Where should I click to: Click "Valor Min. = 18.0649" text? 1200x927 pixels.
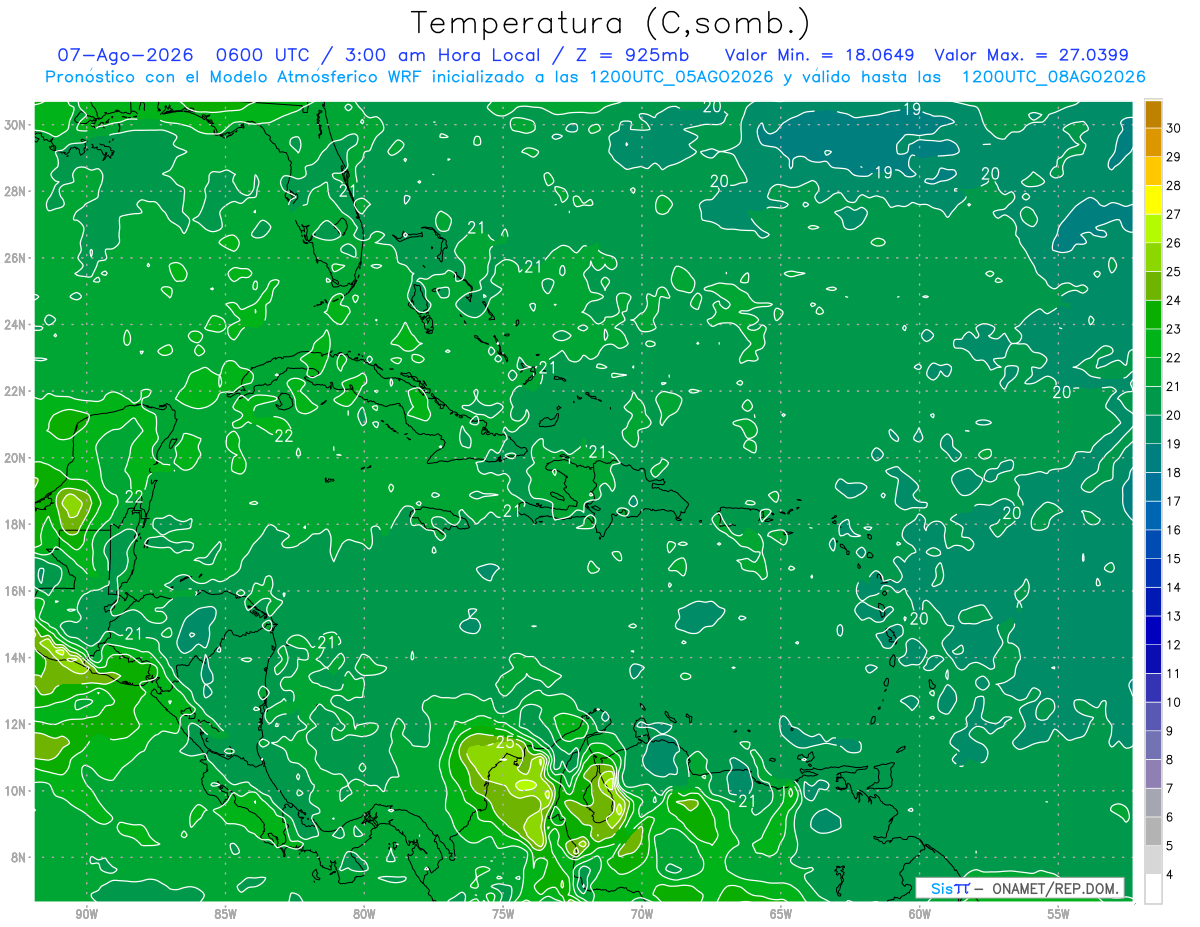click(x=821, y=55)
